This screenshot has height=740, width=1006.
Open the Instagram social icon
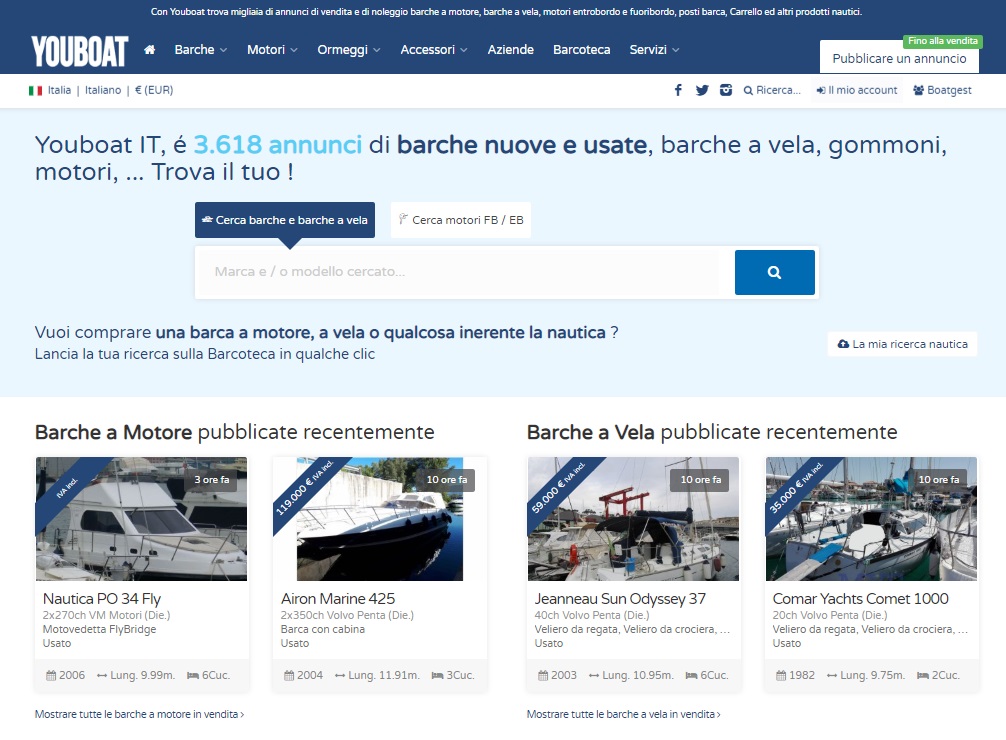[726, 90]
